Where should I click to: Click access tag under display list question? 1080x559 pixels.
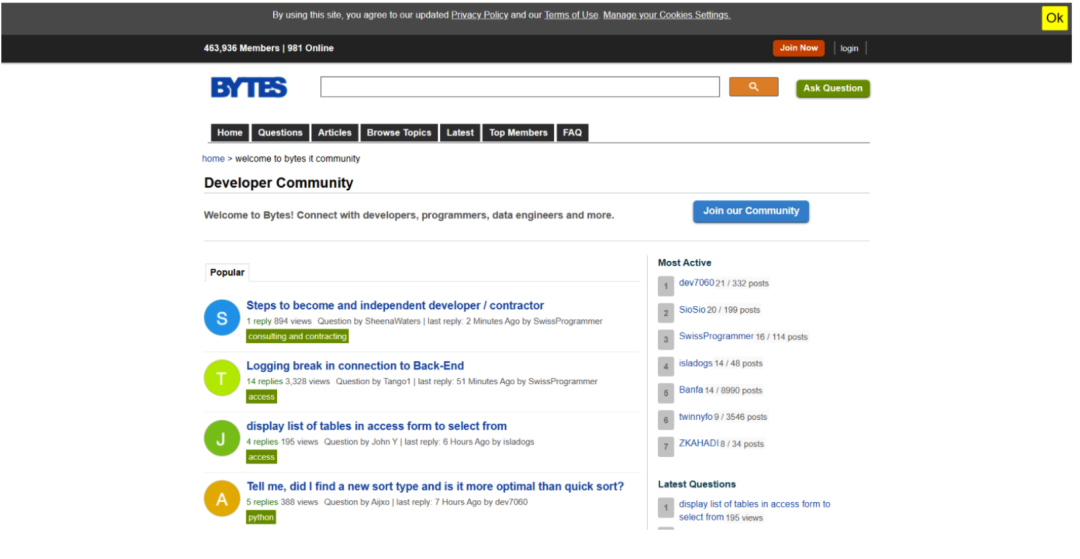[x=262, y=456]
